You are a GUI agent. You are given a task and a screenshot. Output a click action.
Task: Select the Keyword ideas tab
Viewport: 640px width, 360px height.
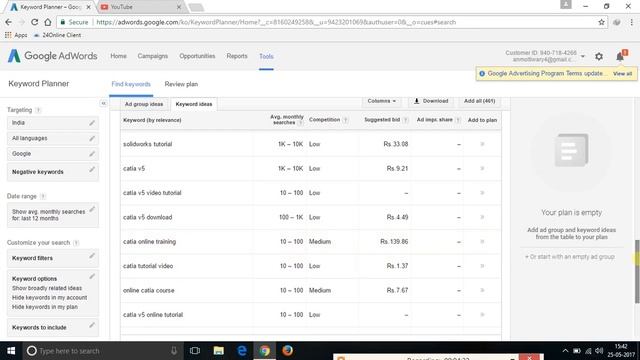(194, 104)
